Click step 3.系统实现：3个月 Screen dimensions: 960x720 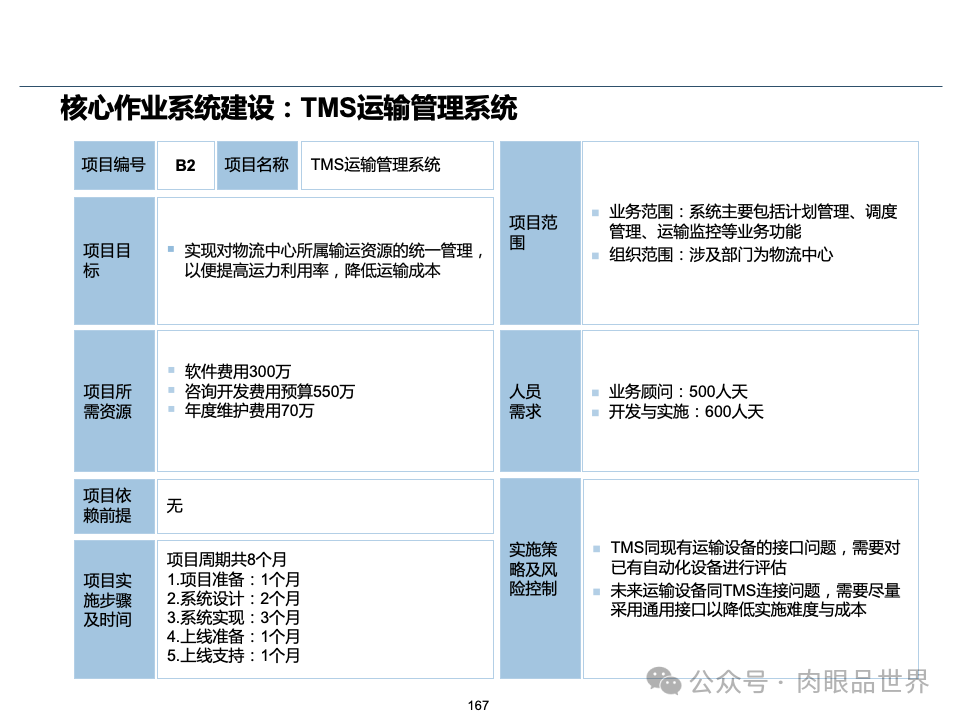[233, 617]
